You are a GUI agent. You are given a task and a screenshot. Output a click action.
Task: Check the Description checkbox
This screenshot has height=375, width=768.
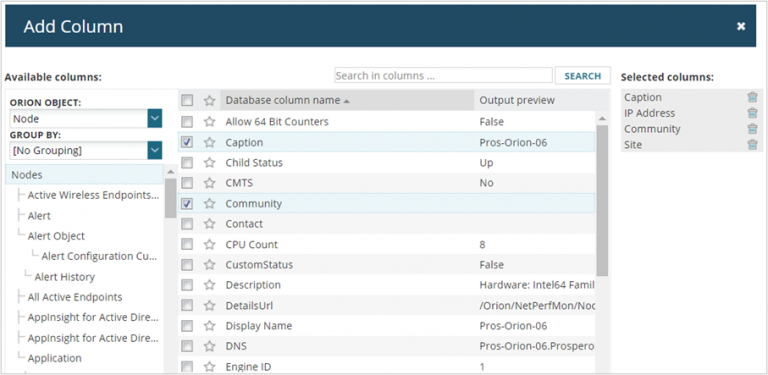click(187, 285)
